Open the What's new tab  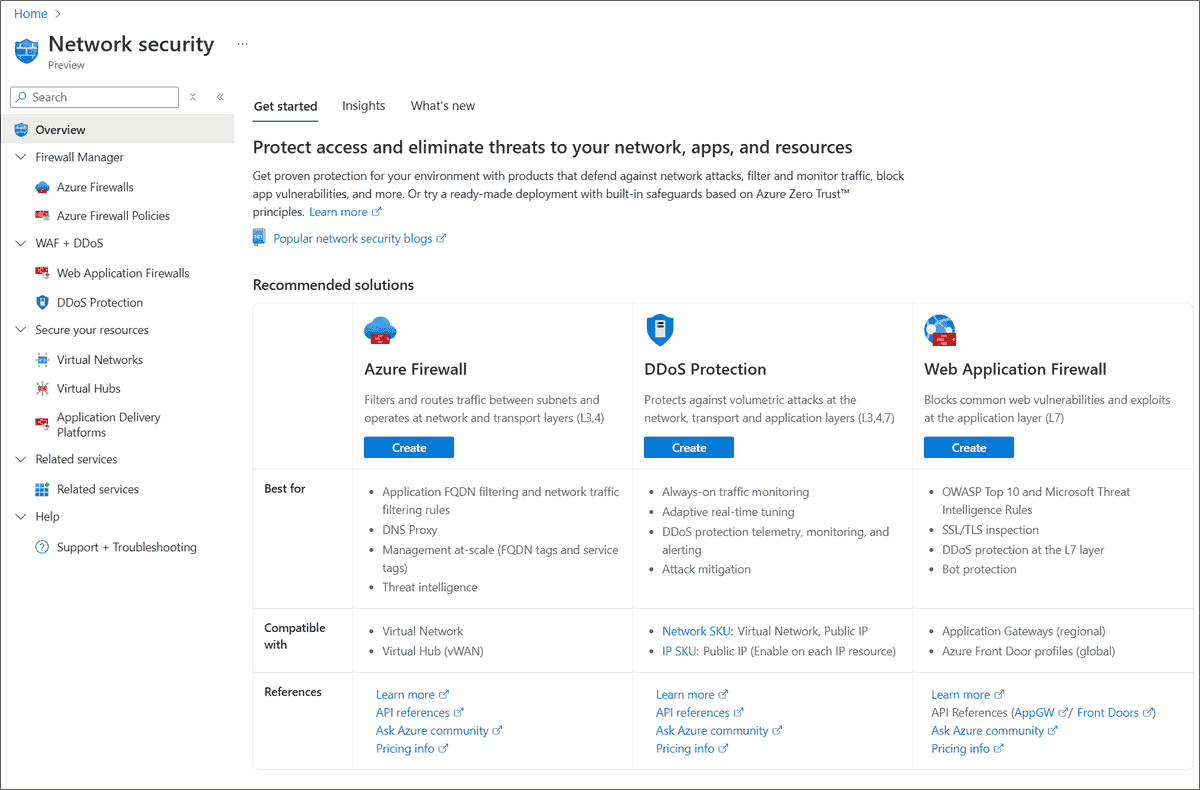443,106
